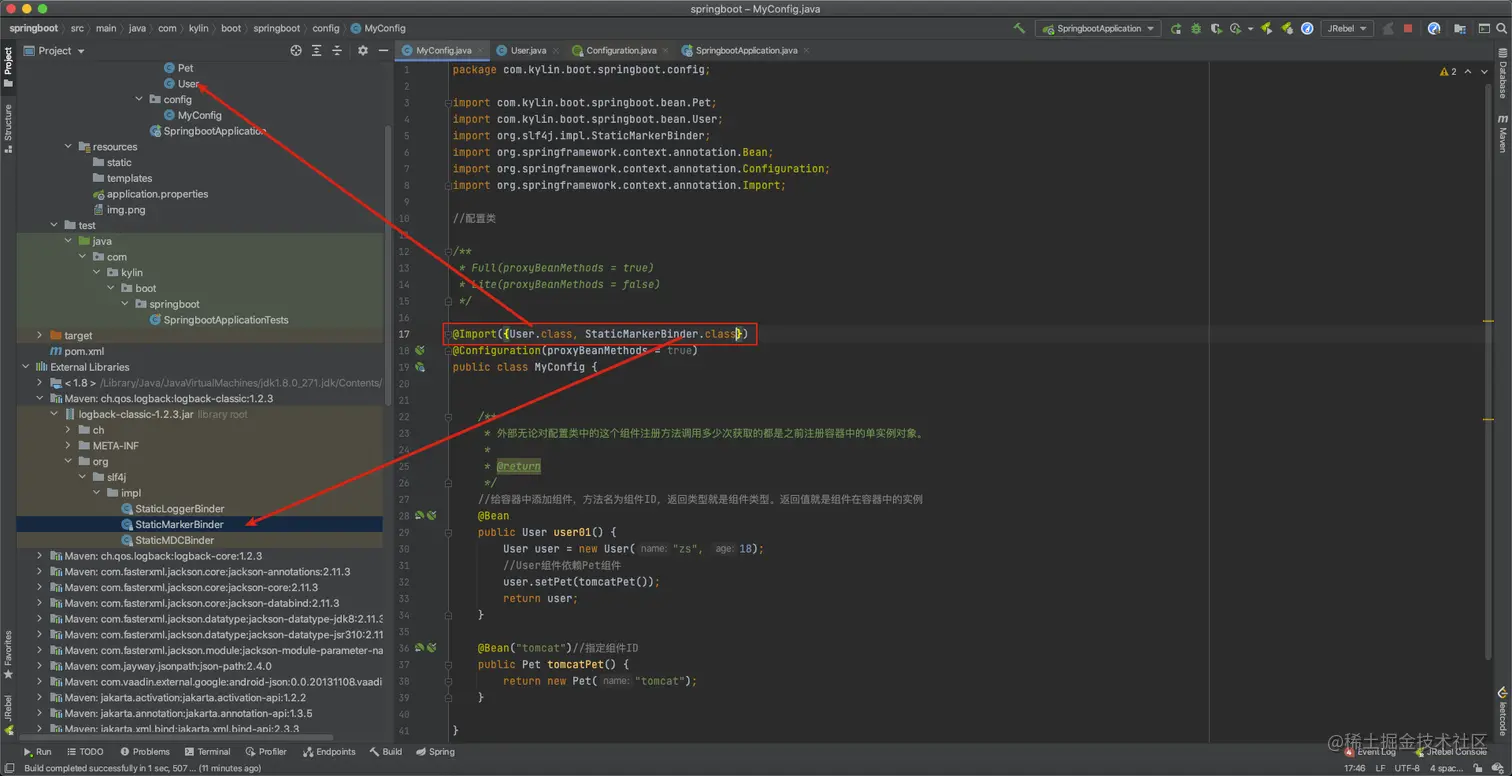Click the Select Opened File crosshair icon
Screen dimensions: 1512x776
[x=296, y=51]
